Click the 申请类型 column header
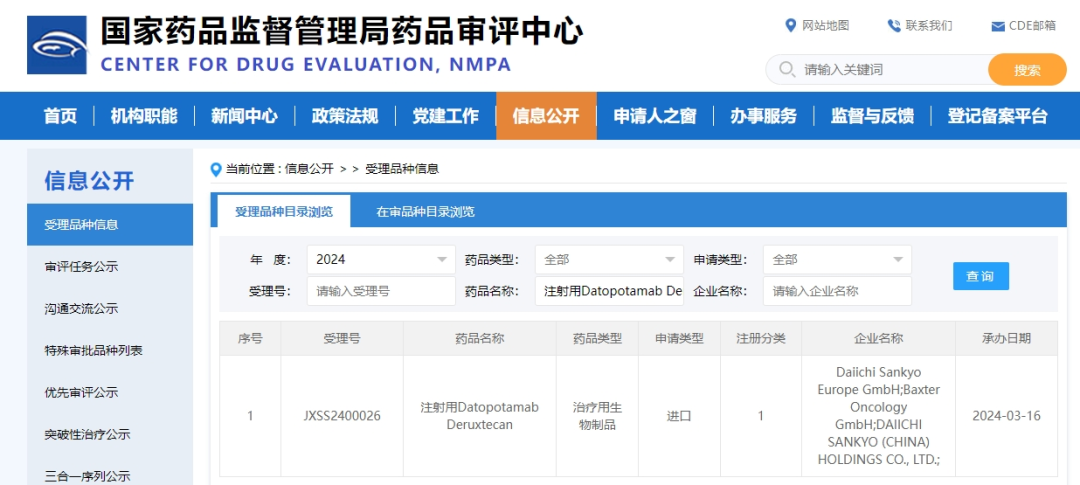 [679, 338]
